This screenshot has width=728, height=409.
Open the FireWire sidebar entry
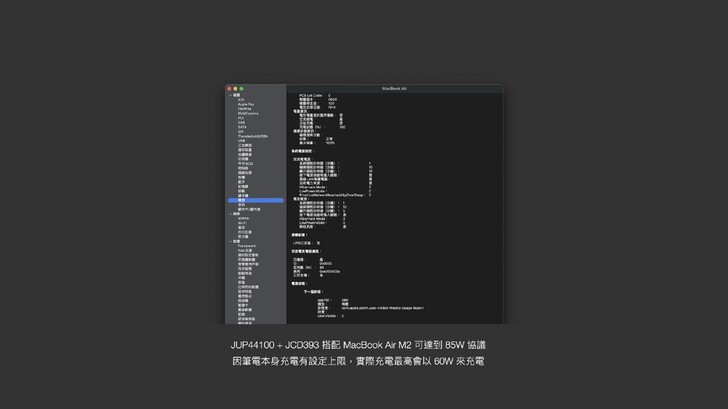(245, 109)
